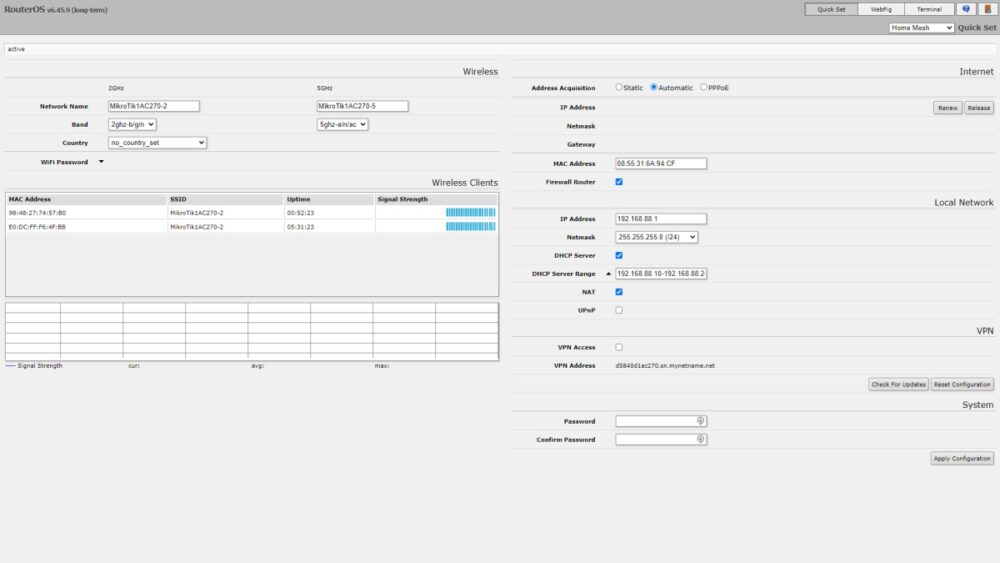Disable the Firewall Router checkbox

[x=619, y=182]
